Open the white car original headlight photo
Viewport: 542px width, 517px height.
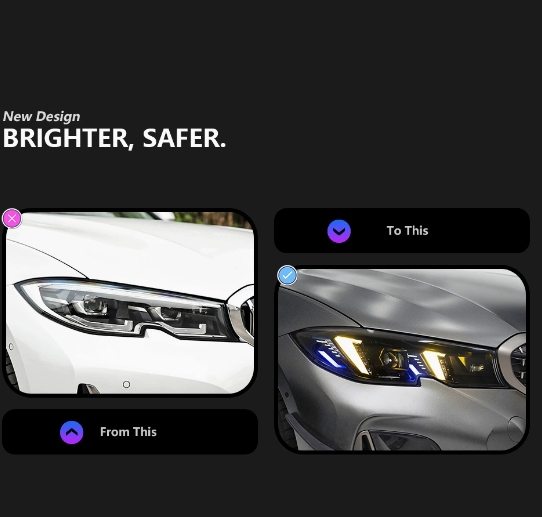pos(130,303)
